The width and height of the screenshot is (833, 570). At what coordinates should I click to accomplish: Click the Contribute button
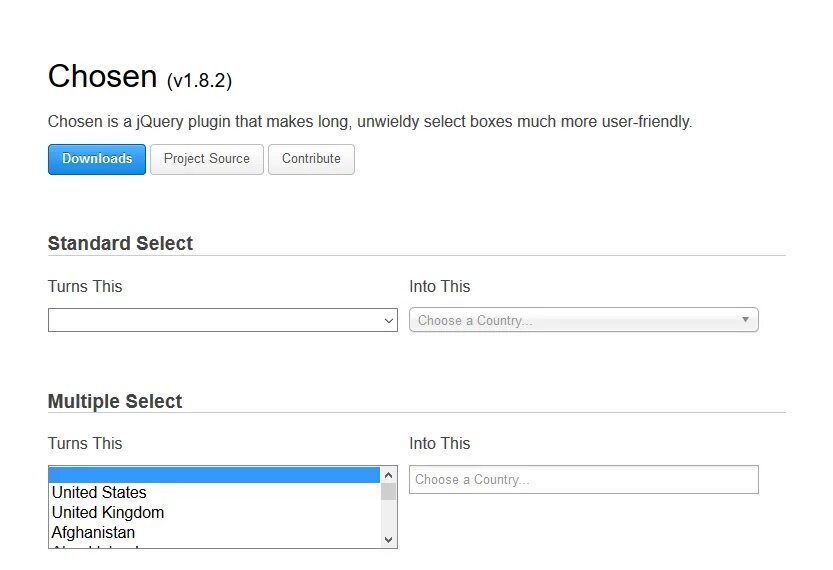[x=311, y=159]
